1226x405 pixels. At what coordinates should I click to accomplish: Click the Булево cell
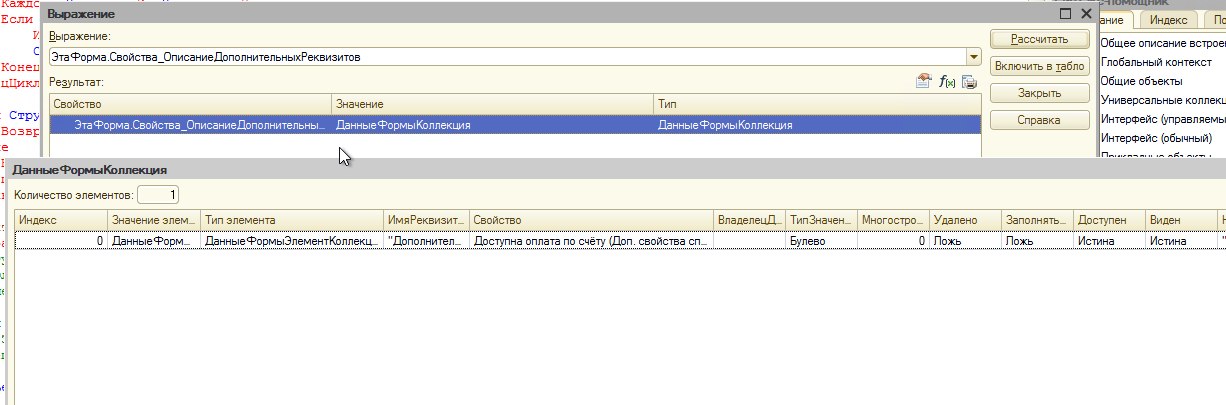[822, 241]
